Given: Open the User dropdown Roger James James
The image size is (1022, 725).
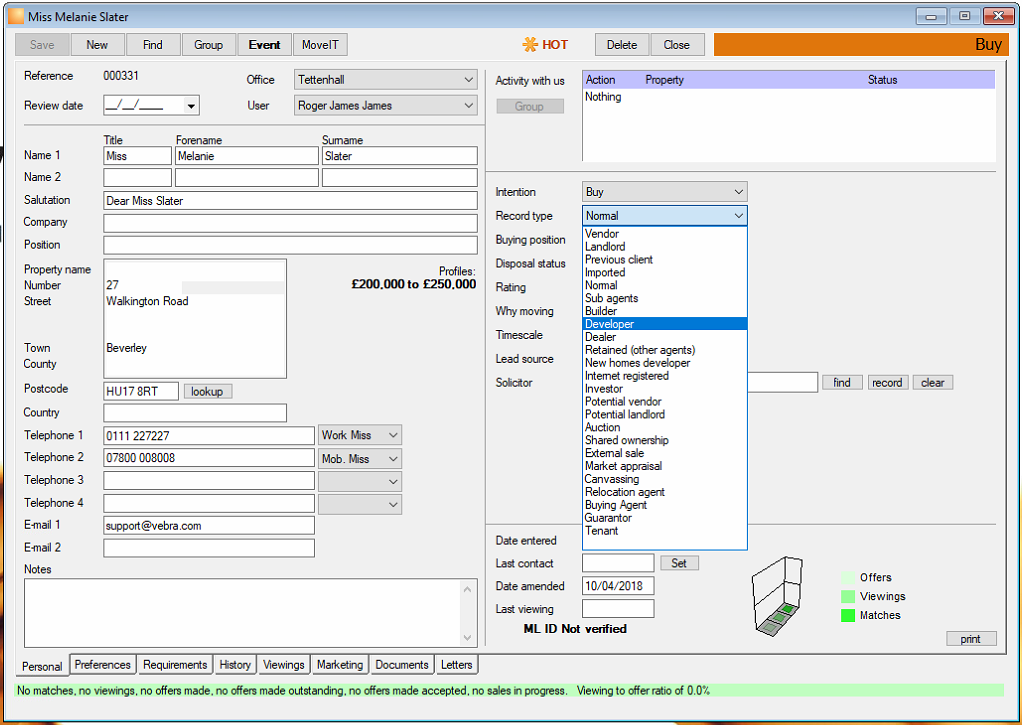Looking at the screenshot, I should pyautogui.click(x=386, y=105).
